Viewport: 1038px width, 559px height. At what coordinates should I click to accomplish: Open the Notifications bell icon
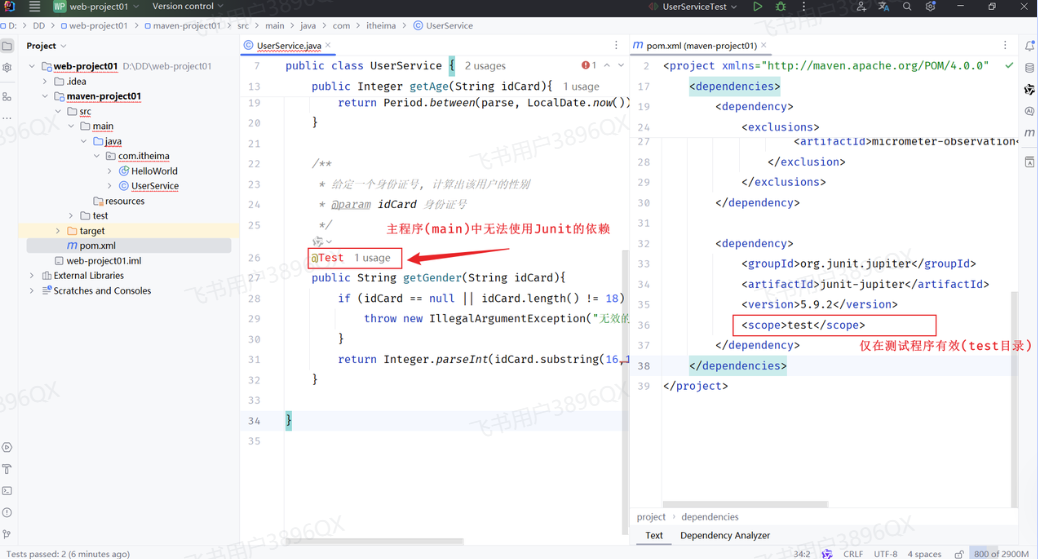point(1029,46)
